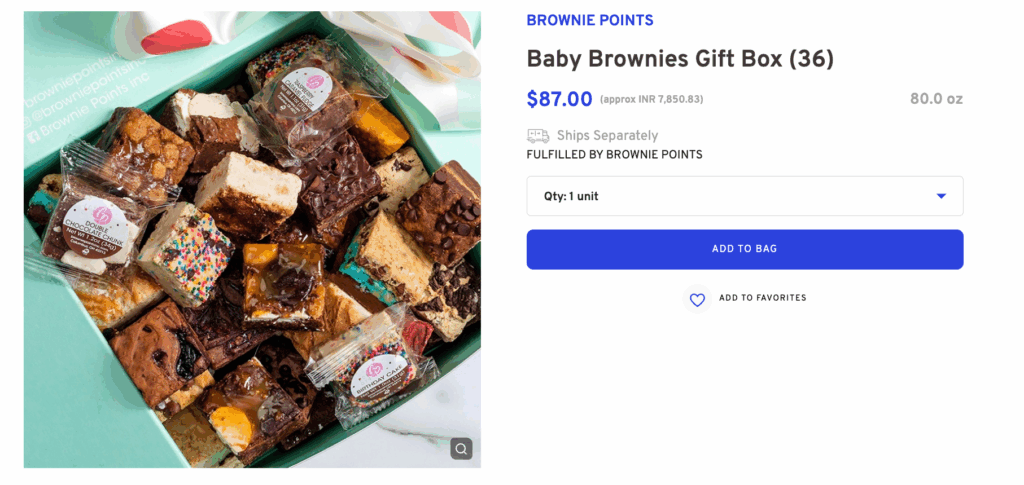Click the magnifier zoom icon on product photo
This screenshot has width=1024, height=485.
pyautogui.click(x=461, y=448)
